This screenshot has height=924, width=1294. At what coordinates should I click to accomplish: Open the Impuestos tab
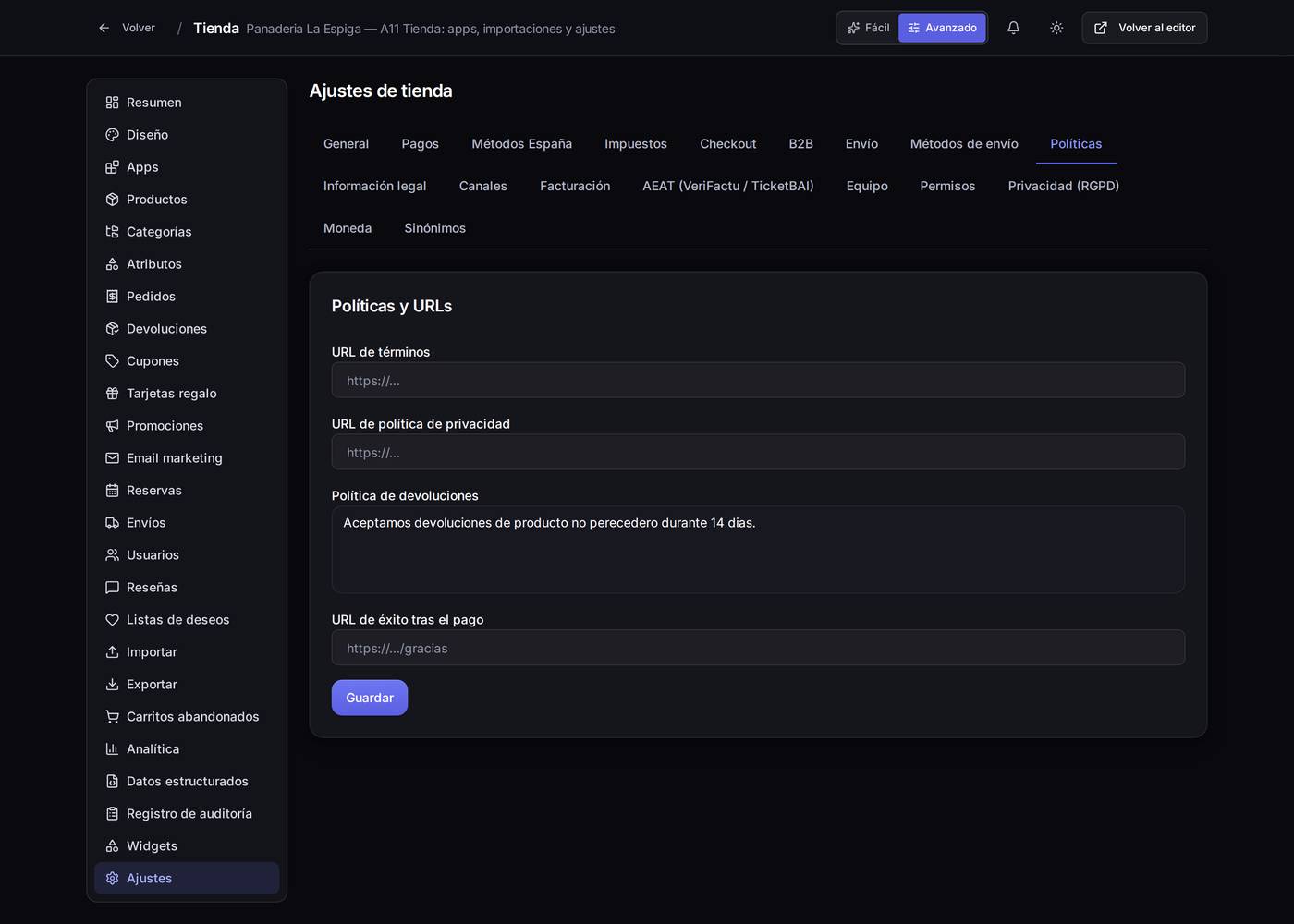coord(636,144)
